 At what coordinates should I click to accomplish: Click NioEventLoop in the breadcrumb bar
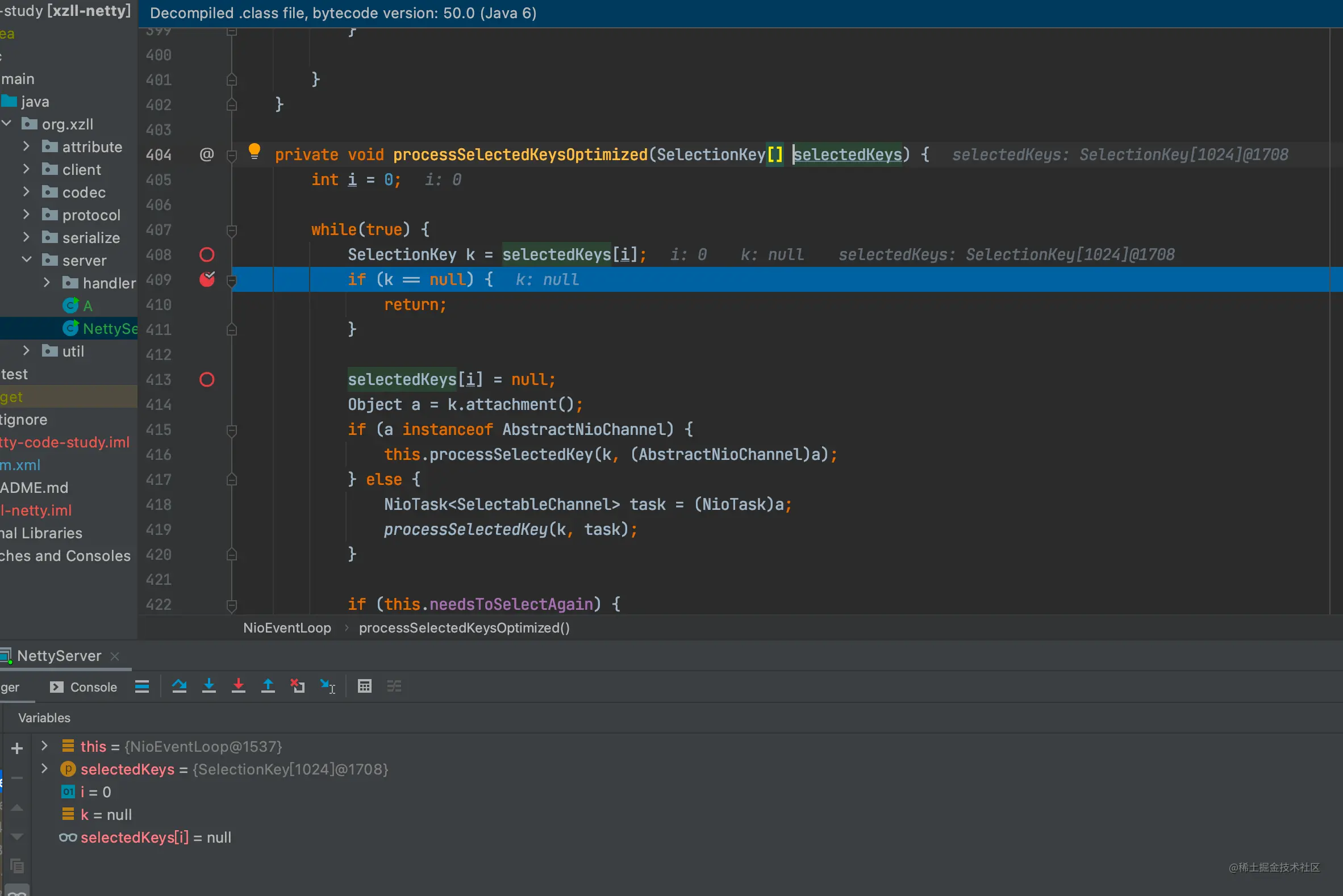287,627
